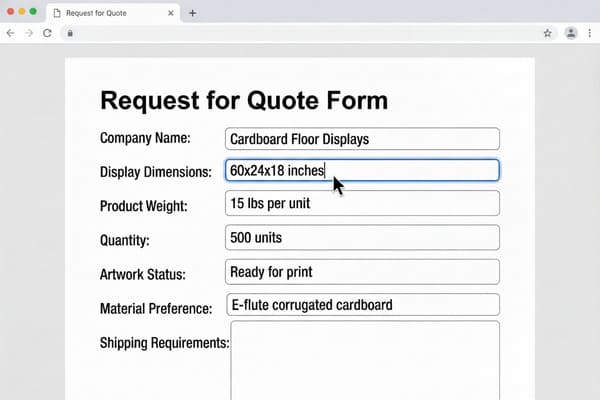Click the Artwork Status input field
This screenshot has width=600, height=400.
click(362, 272)
